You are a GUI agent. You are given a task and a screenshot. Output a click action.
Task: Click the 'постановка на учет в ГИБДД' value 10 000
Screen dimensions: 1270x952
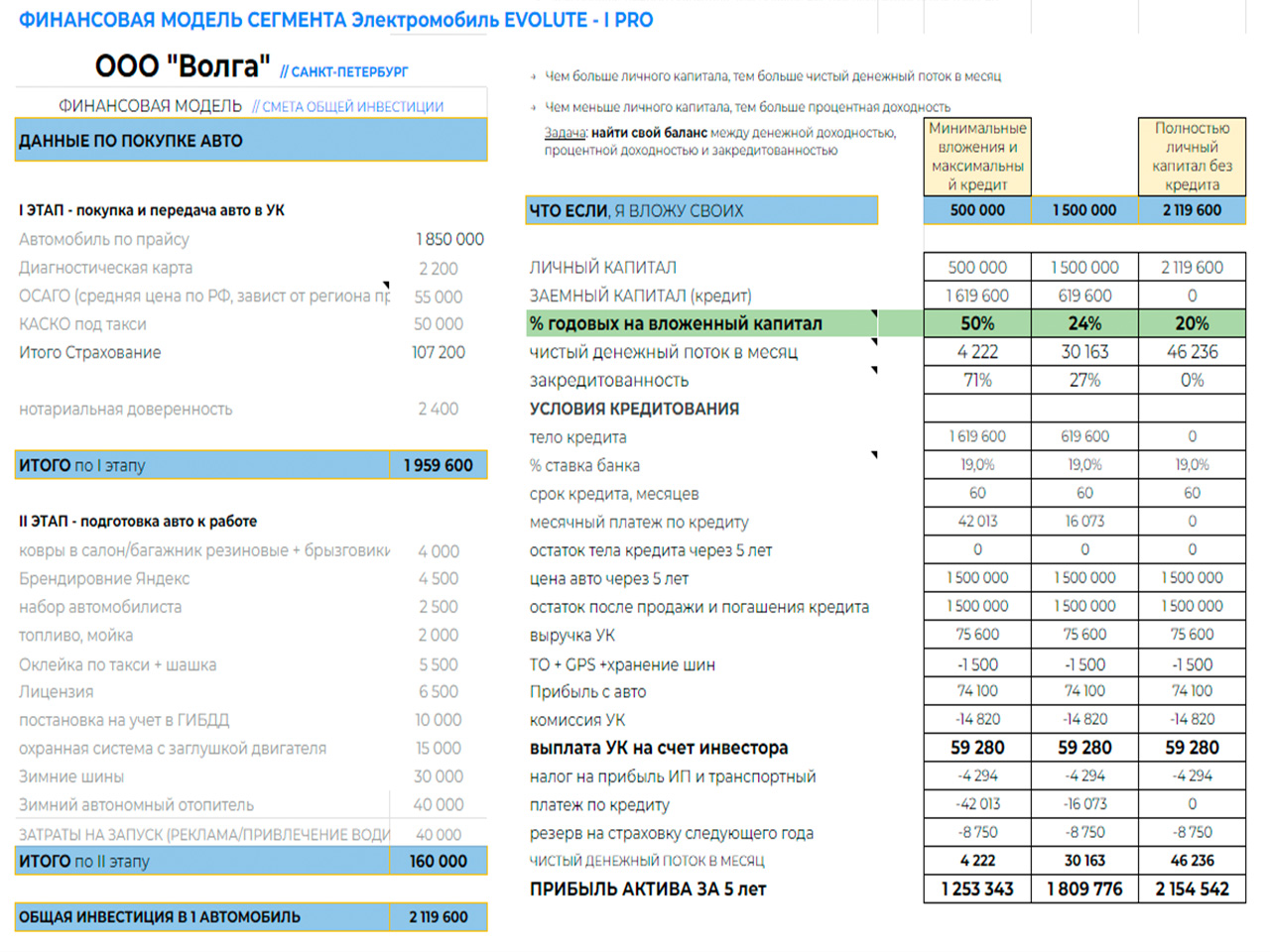(x=439, y=720)
